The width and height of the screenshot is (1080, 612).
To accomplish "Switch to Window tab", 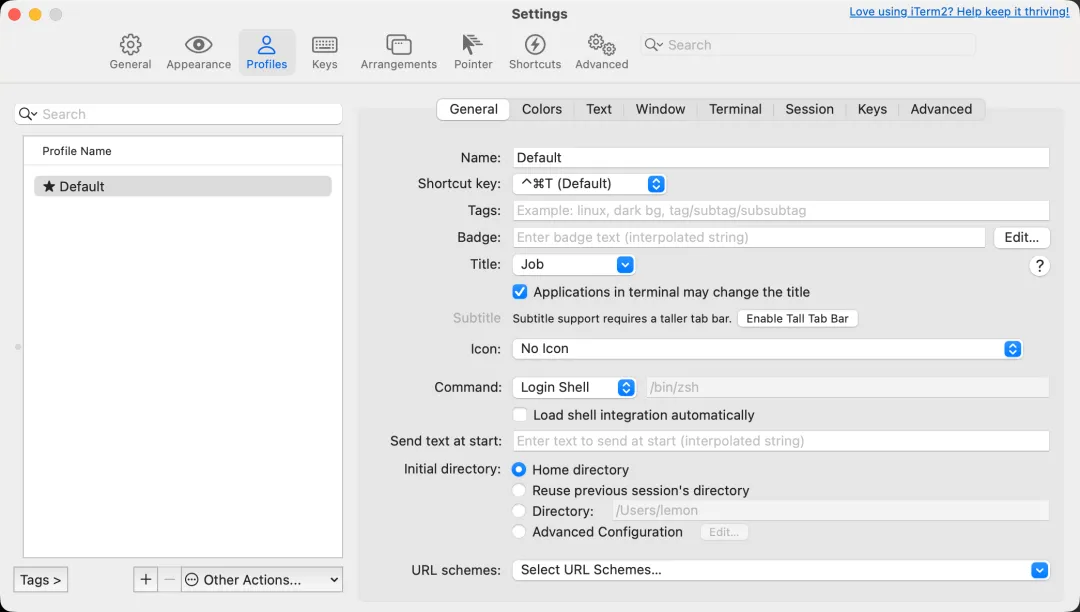I will 660,109.
